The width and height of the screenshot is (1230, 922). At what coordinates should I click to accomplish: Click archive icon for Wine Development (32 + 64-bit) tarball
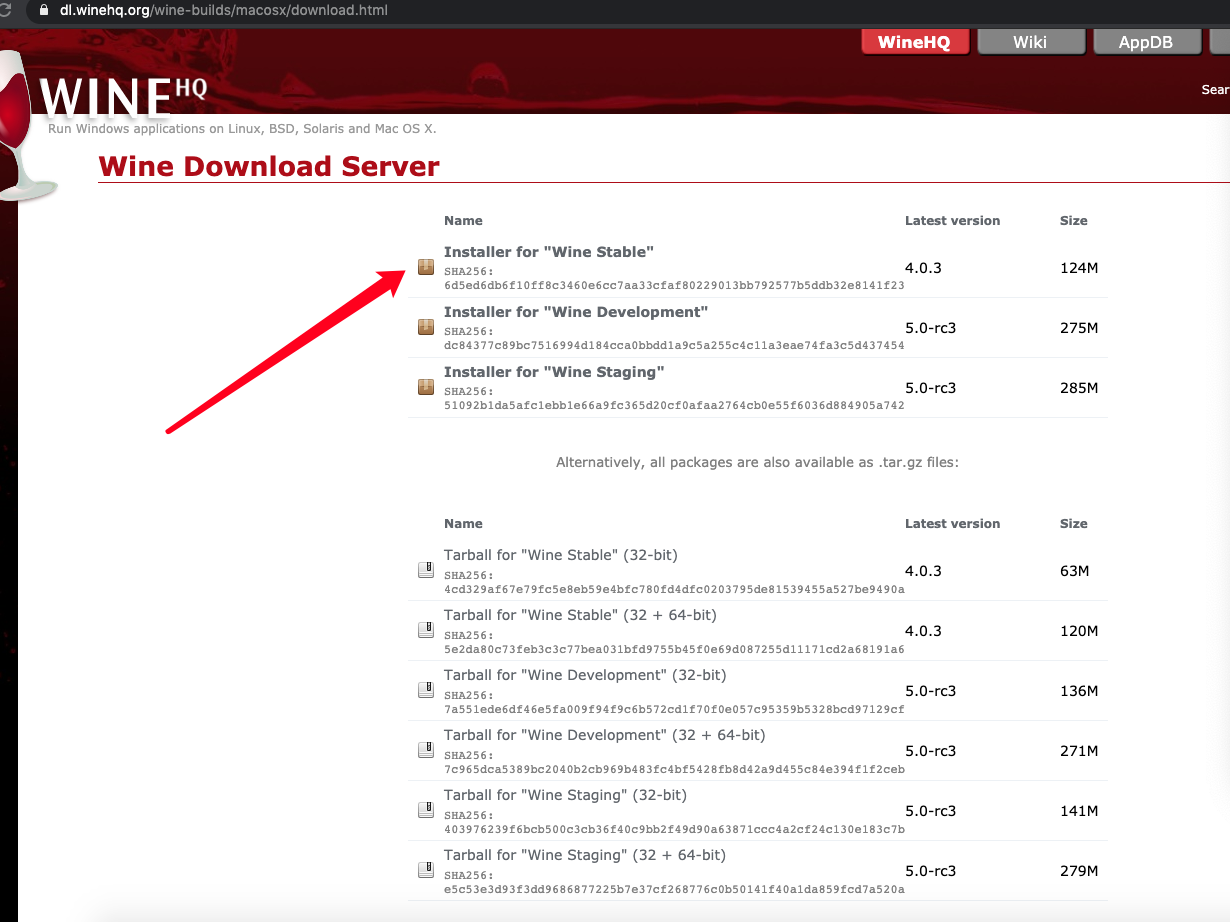pos(426,751)
